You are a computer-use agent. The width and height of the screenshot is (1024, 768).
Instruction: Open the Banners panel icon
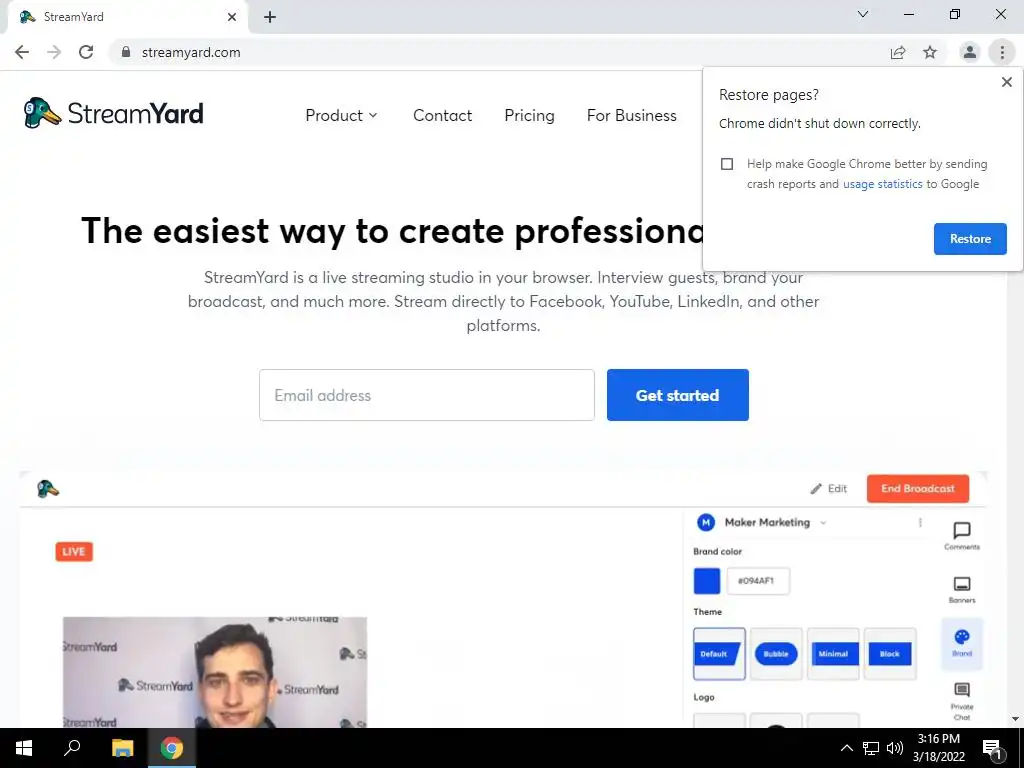(962, 589)
